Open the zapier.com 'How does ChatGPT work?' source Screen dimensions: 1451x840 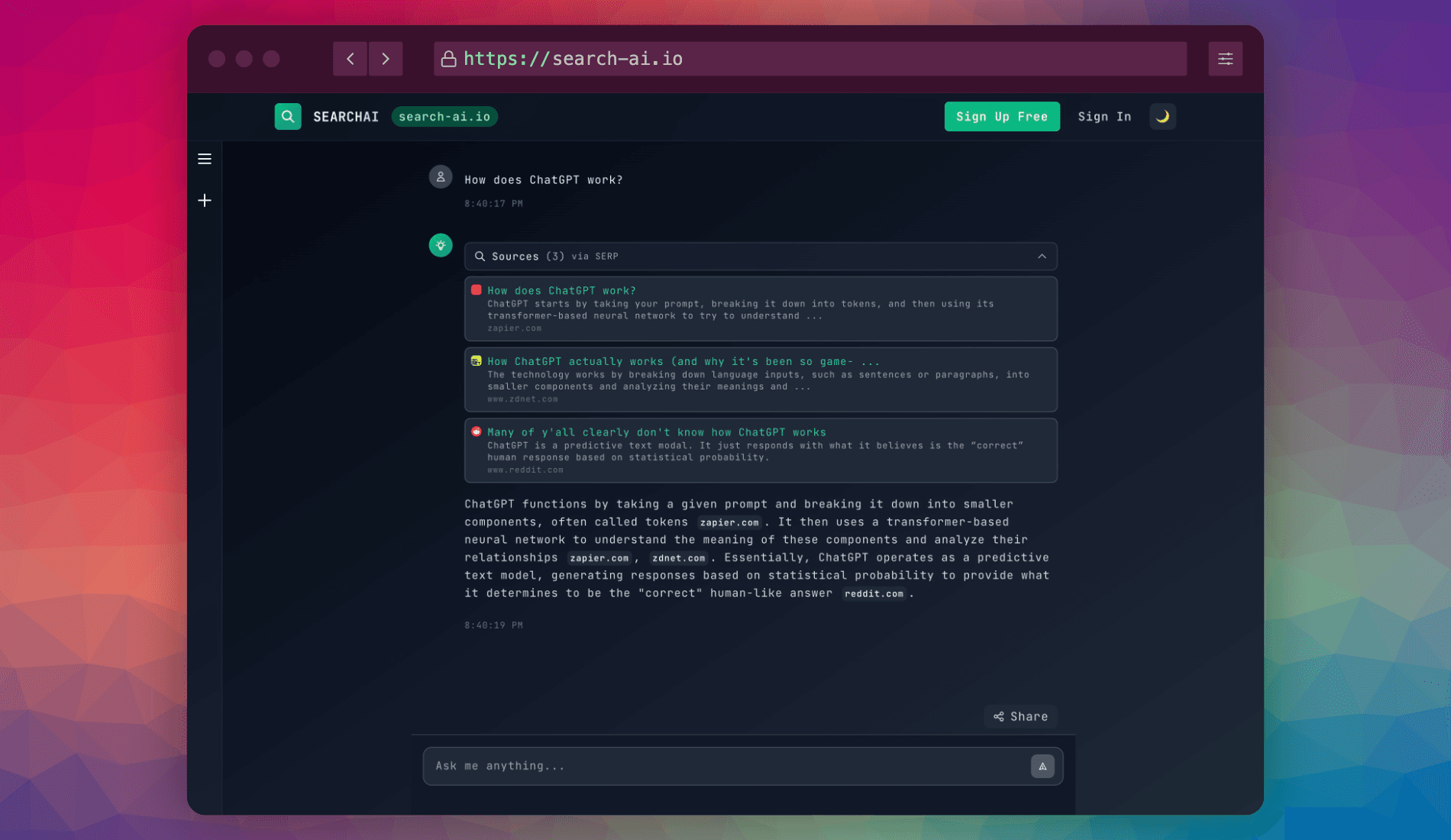pos(561,291)
